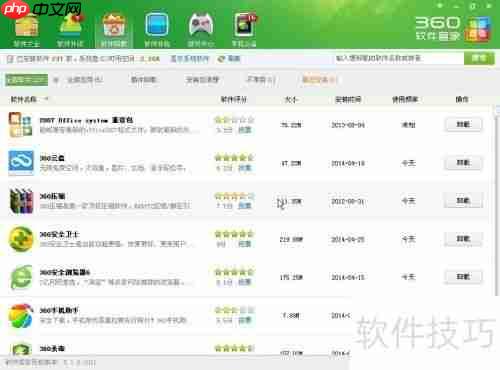
Task: Click the refresh icon beside 刷新
Action: [x=221, y=59]
